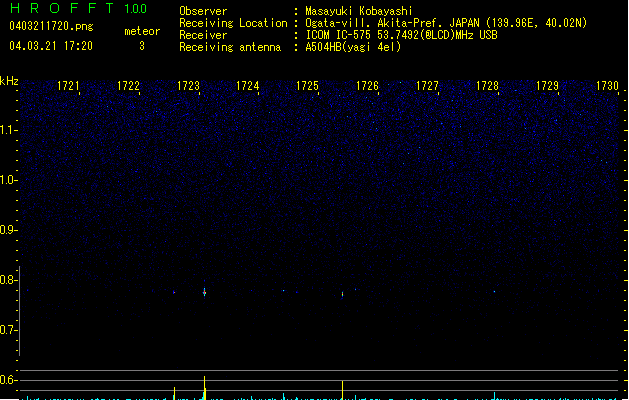Image resolution: width=629 pixels, height=400 pixels.
Task: Select the file name 0403211720.png
Action: click(51, 26)
